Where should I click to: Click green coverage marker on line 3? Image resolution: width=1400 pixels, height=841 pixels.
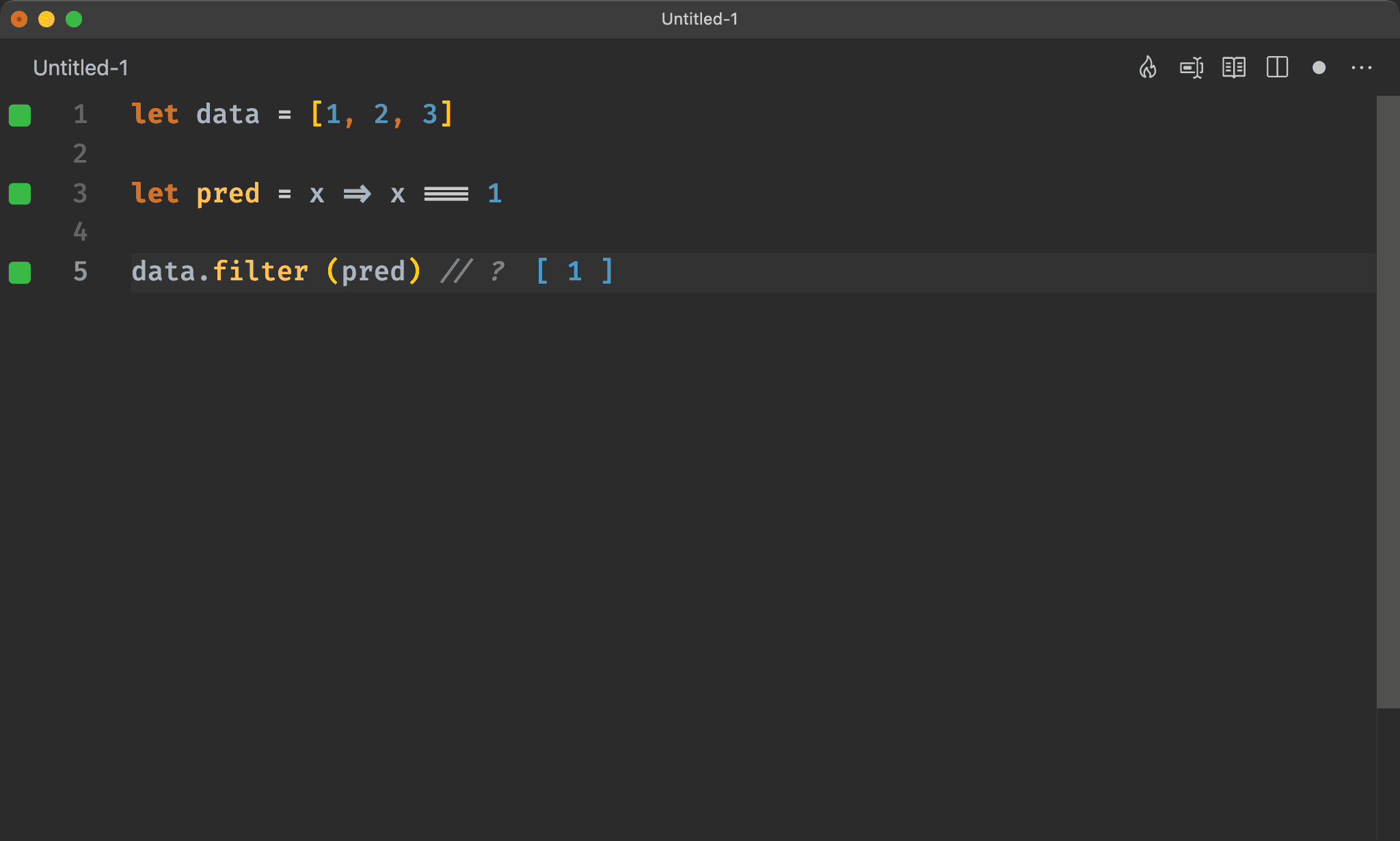tap(20, 193)
